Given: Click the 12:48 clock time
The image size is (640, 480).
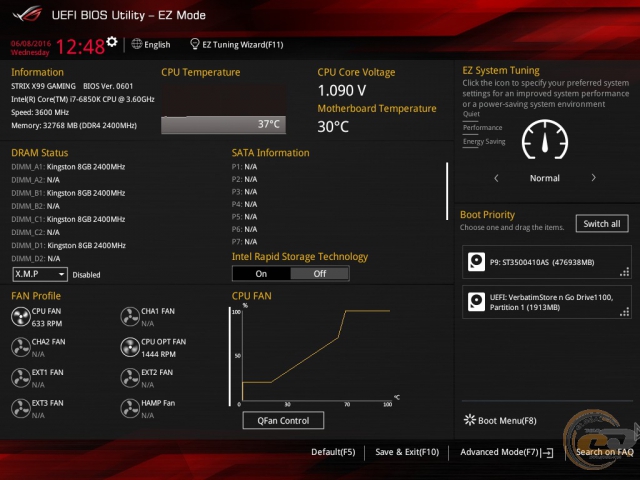Looking at the screenshot, I should pyautogui.click(x=80, y=47).
